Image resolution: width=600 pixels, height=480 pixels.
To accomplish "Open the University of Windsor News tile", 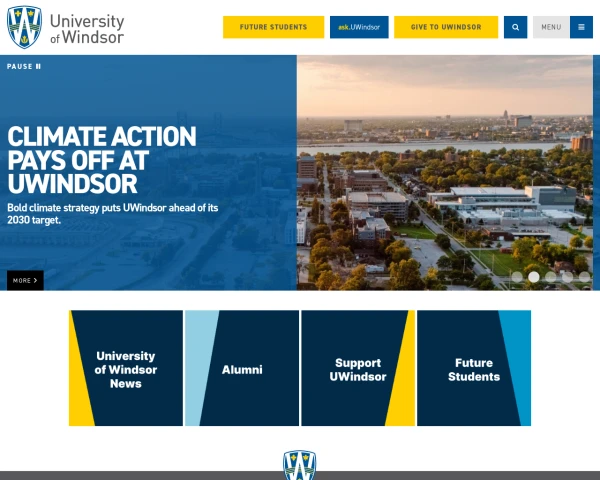I will coord(126,368).
